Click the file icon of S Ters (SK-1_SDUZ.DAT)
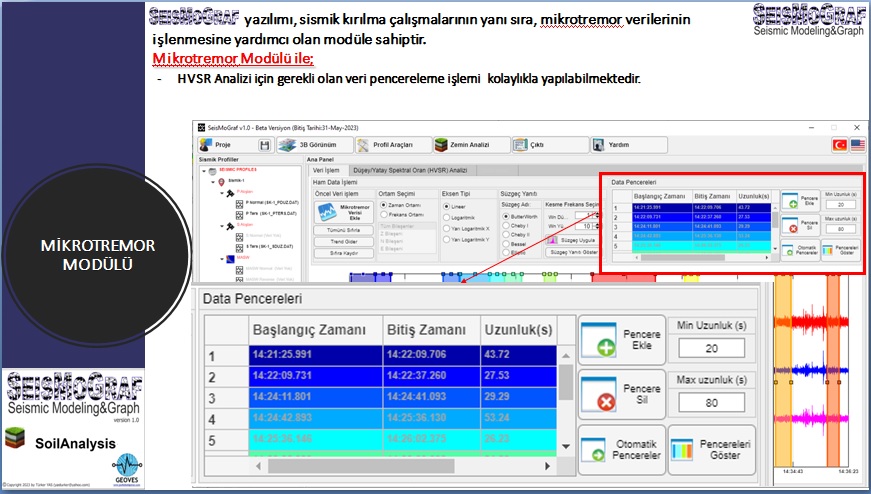The image size is (871, 494). [239, 247]
